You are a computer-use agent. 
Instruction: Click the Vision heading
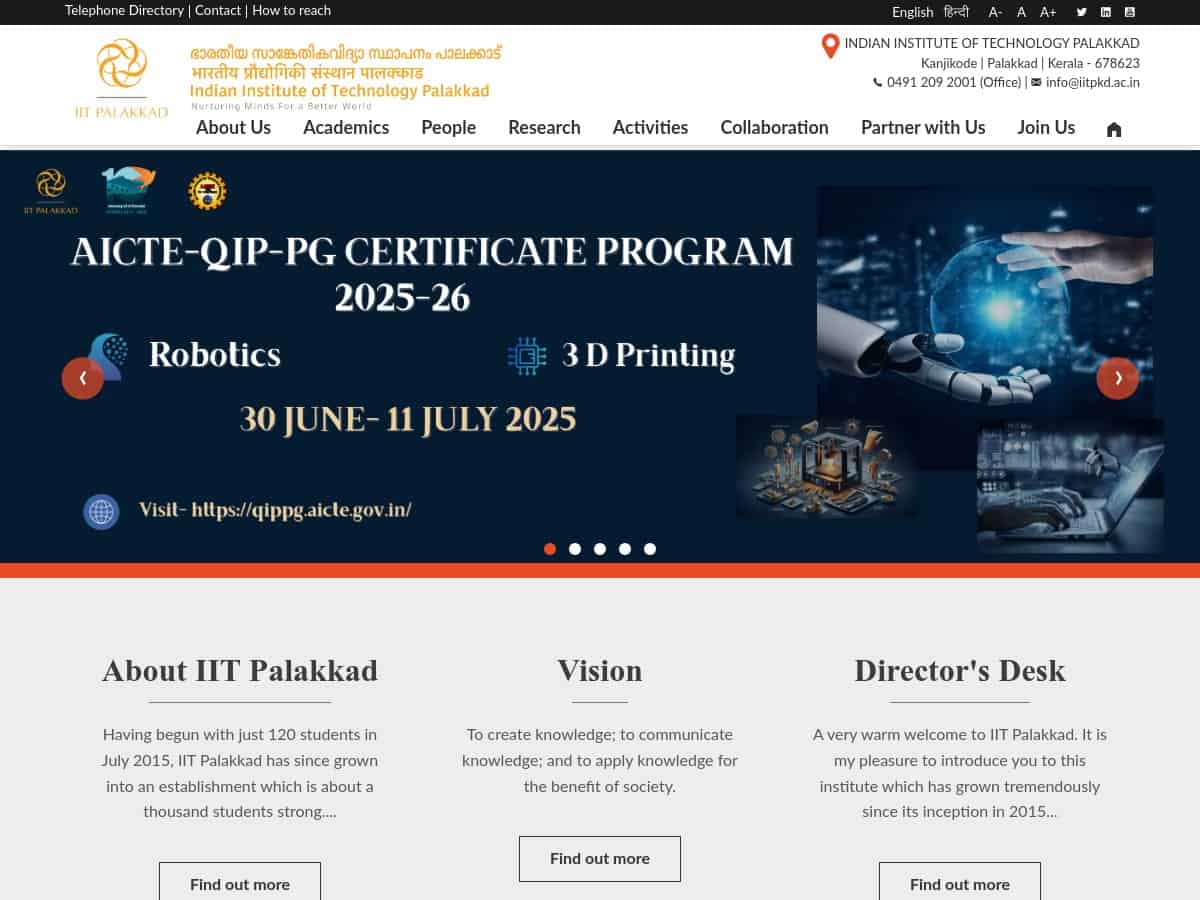(x=600, y=670)
